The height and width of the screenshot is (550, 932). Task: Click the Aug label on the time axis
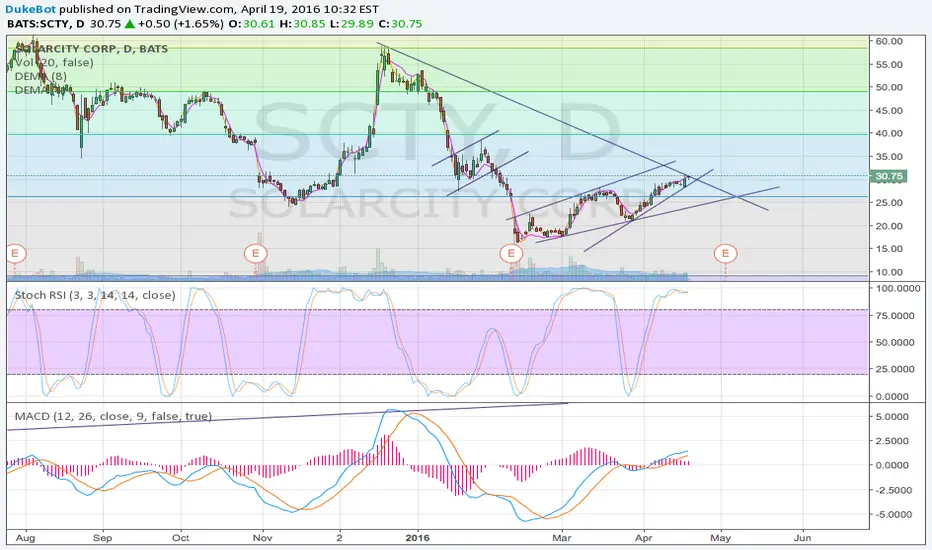[x=25, y=538]
